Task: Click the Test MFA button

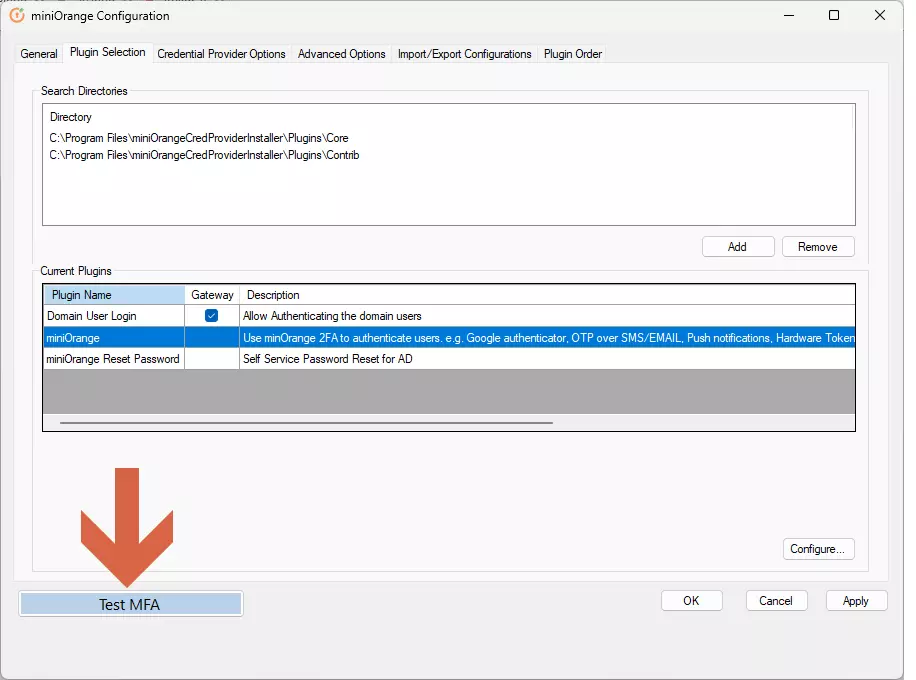Action: 130,603
